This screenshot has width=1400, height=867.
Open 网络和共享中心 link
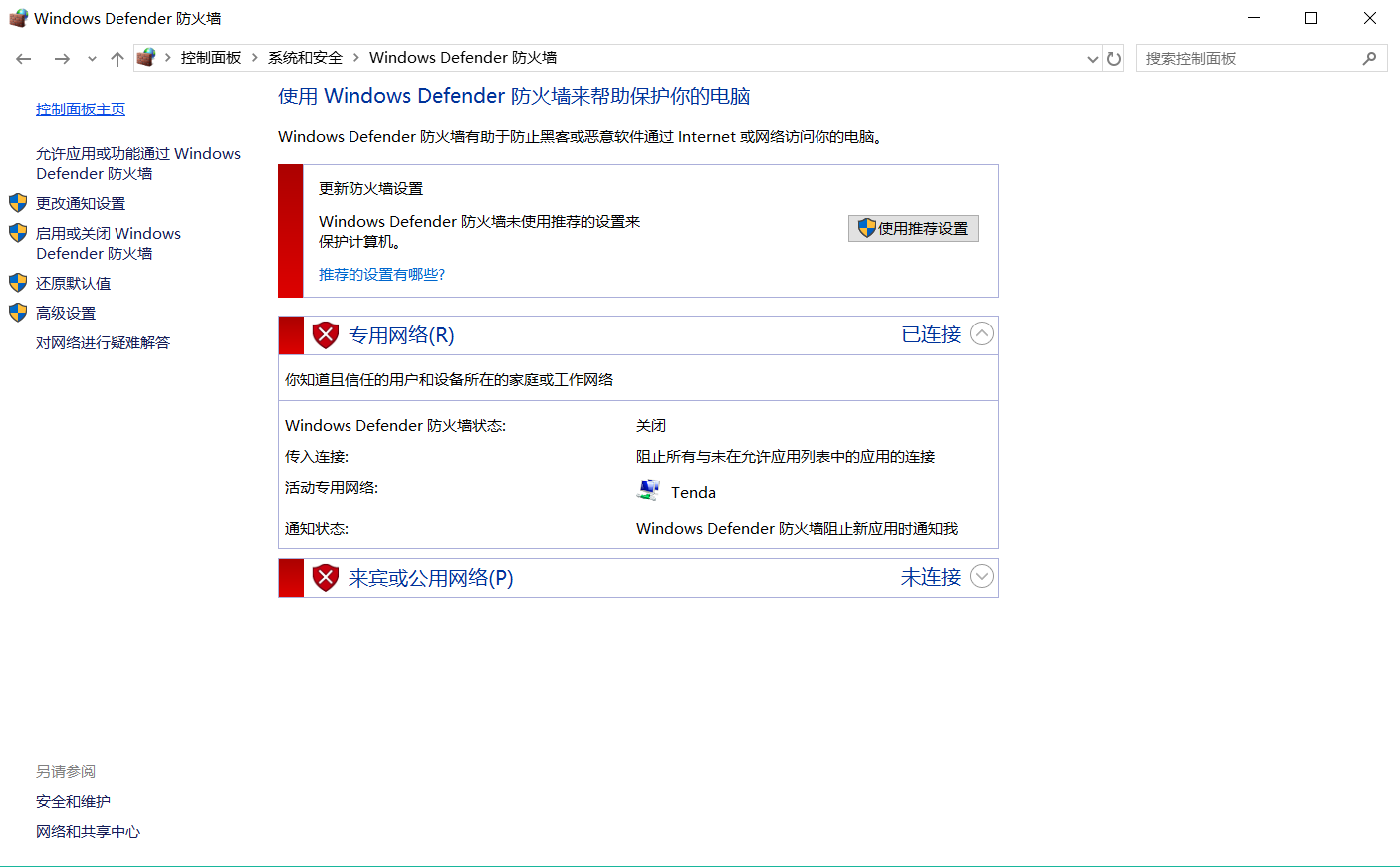pos(89,832)
